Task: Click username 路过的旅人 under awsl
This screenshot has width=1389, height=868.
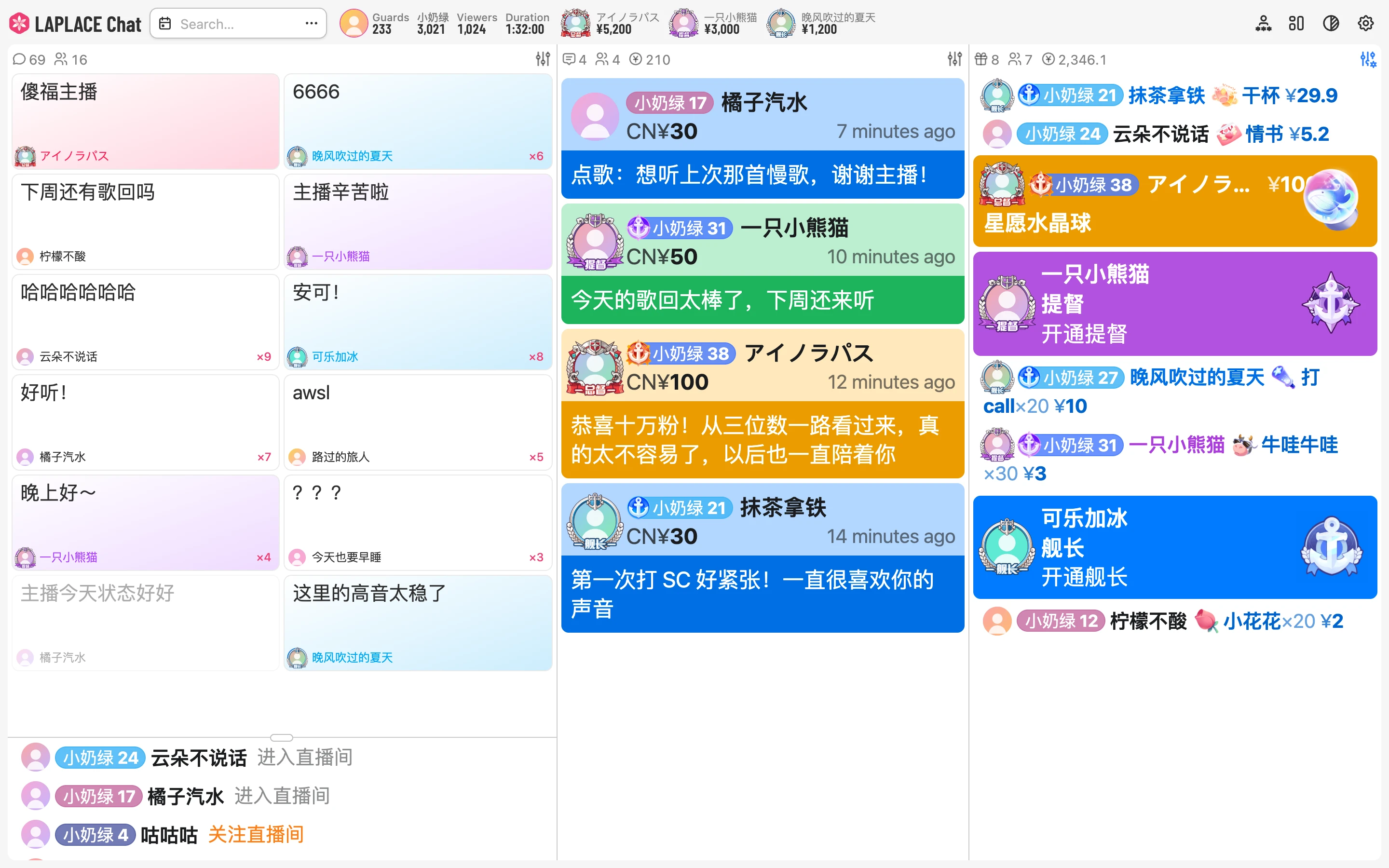Action: point(340,457)
